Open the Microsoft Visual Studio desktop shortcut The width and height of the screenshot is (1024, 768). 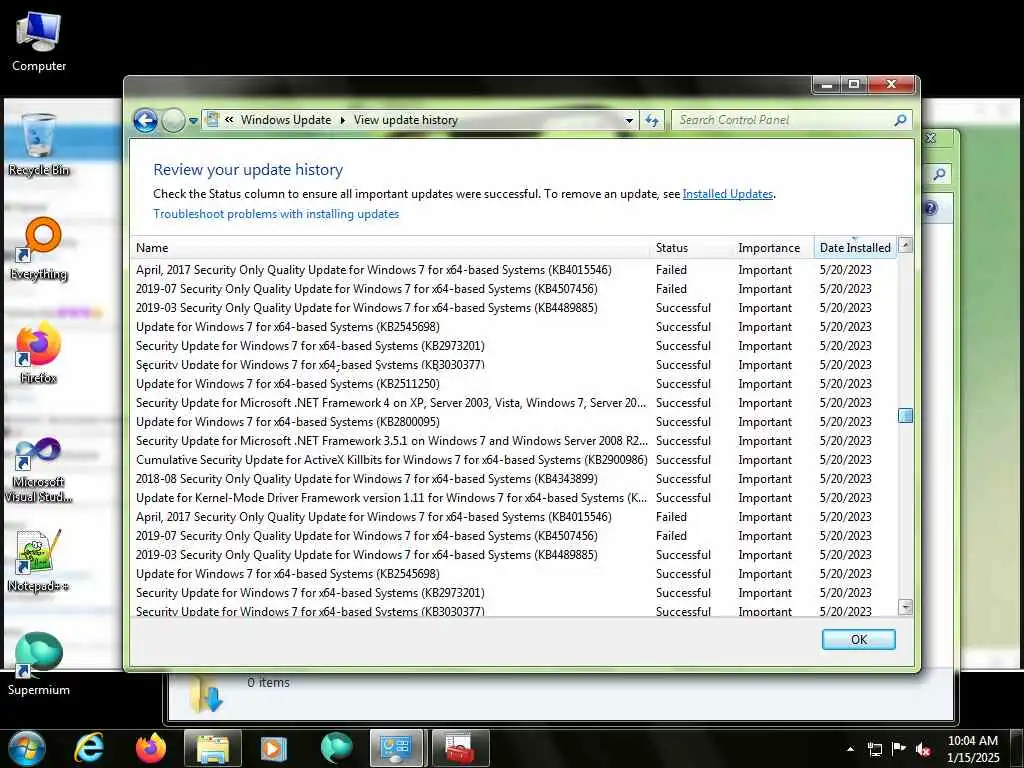39,470
